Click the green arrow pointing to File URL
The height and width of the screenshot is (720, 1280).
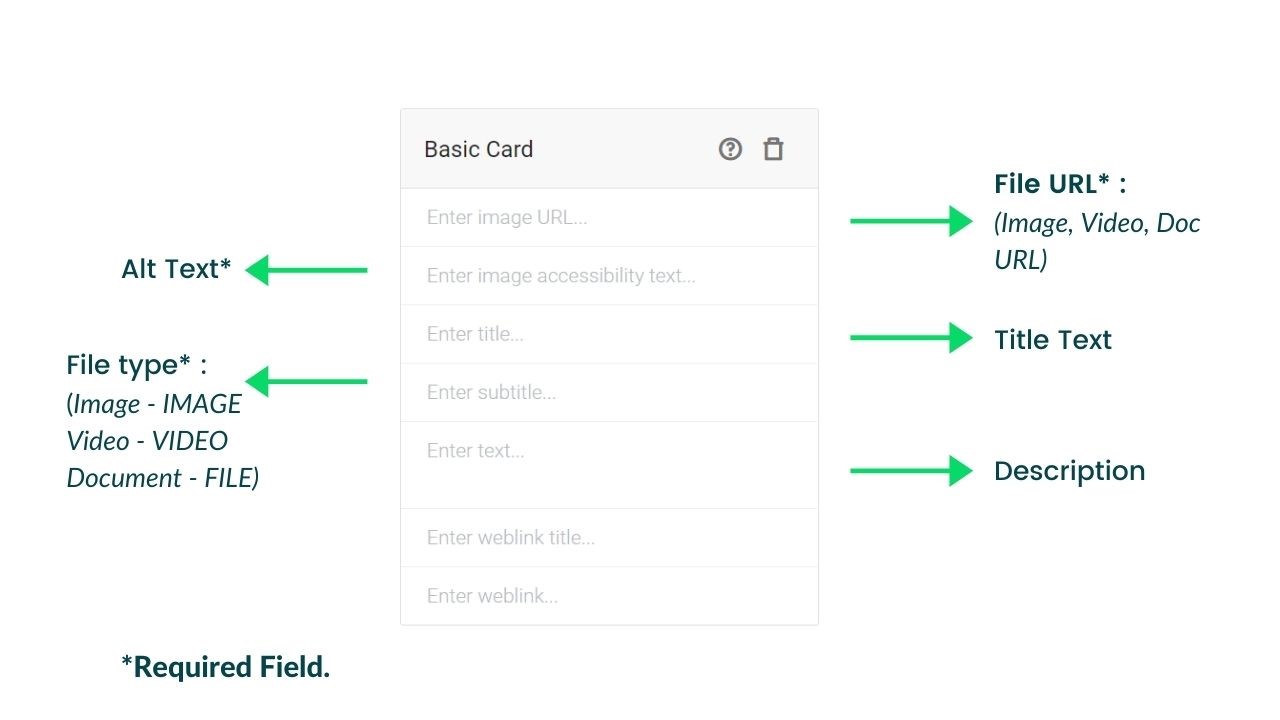tap(911, 221)
